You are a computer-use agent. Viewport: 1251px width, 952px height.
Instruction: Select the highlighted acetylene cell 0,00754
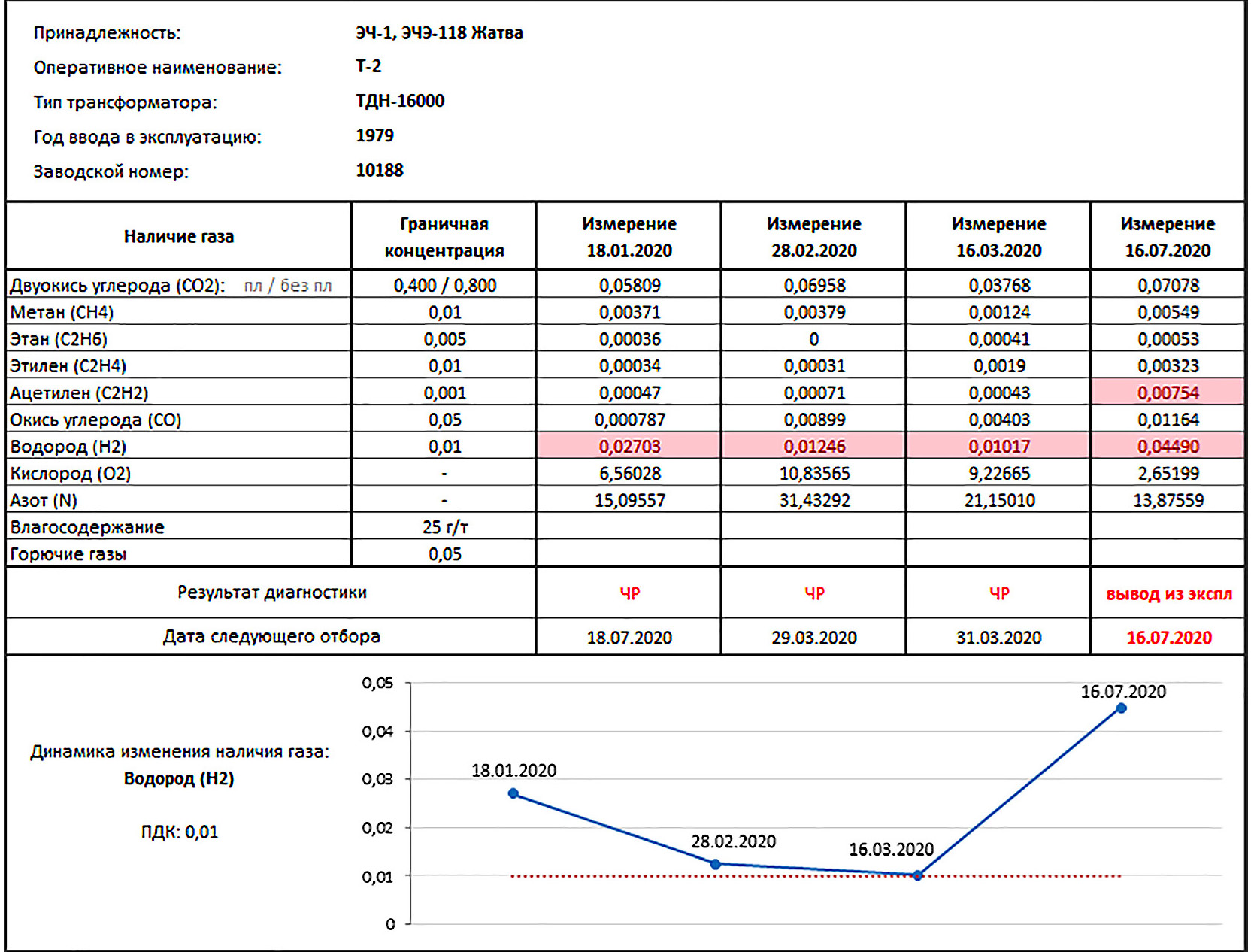[x=1168, y=393]
